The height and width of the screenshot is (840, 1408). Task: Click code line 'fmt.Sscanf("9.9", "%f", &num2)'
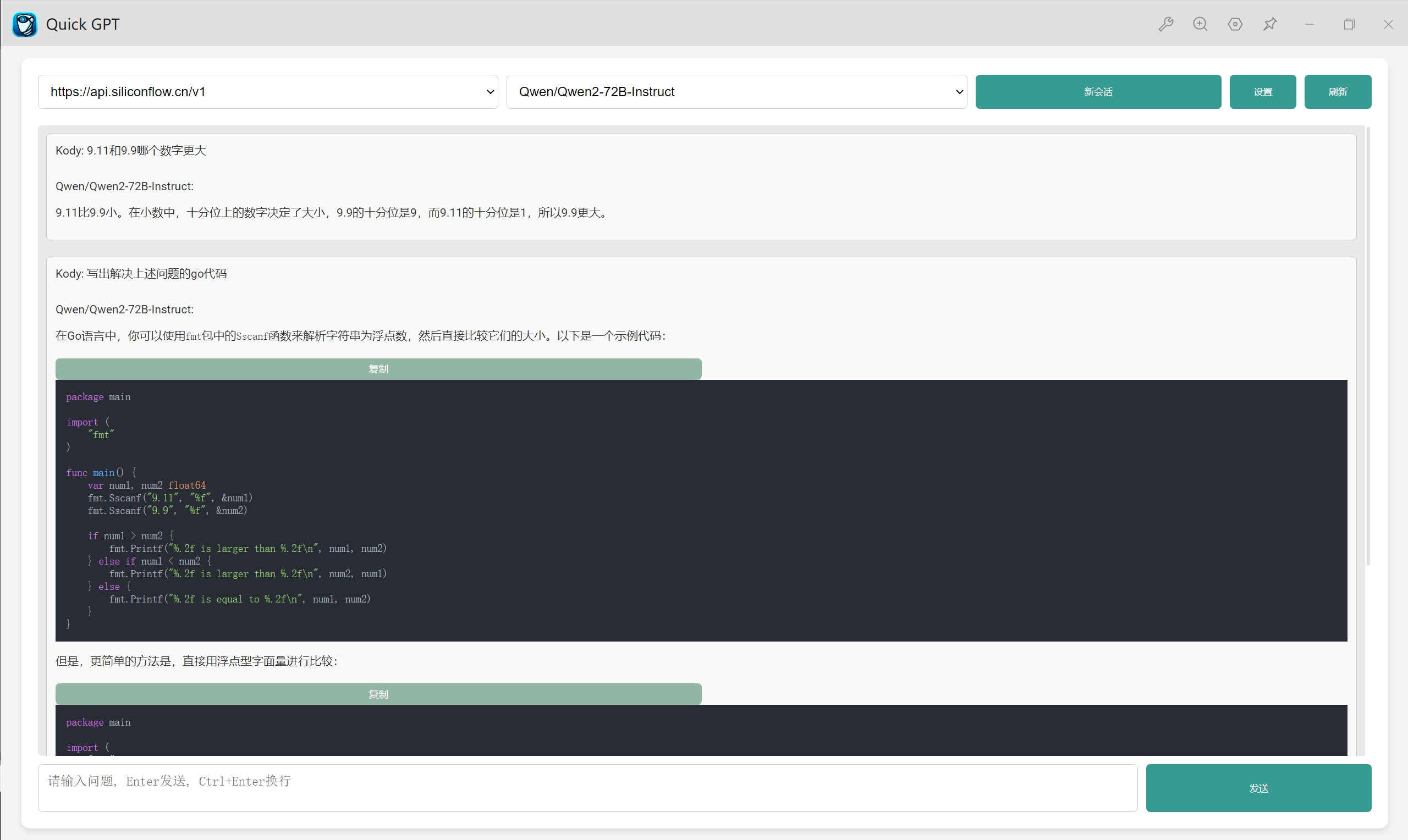pos(168,511)
